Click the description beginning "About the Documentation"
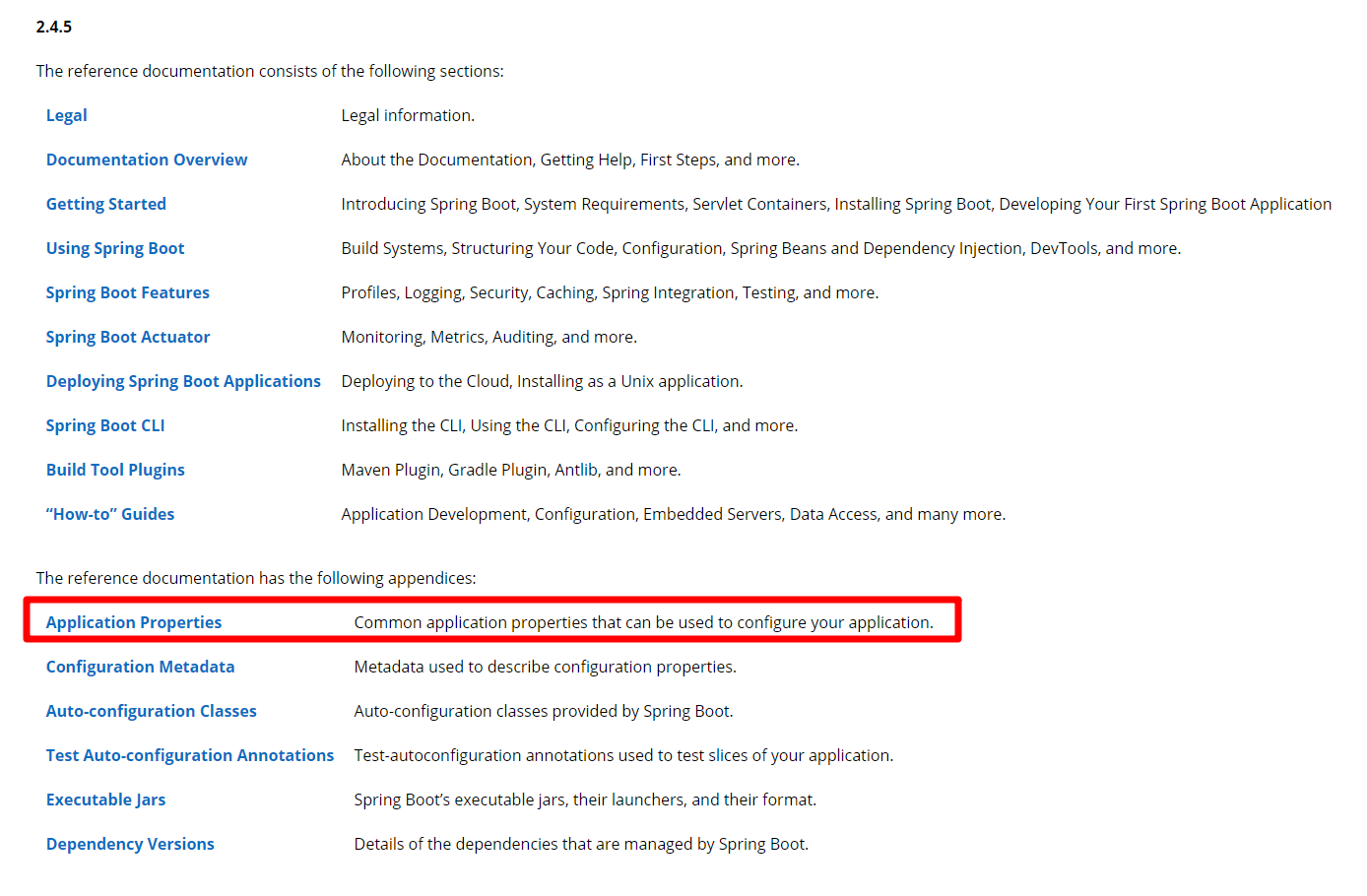Viewport: 1367px width, 896px height. pos(571,160)
